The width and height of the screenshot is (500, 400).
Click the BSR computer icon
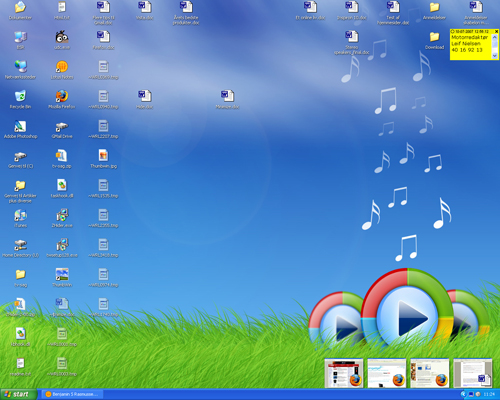point(20,37)
